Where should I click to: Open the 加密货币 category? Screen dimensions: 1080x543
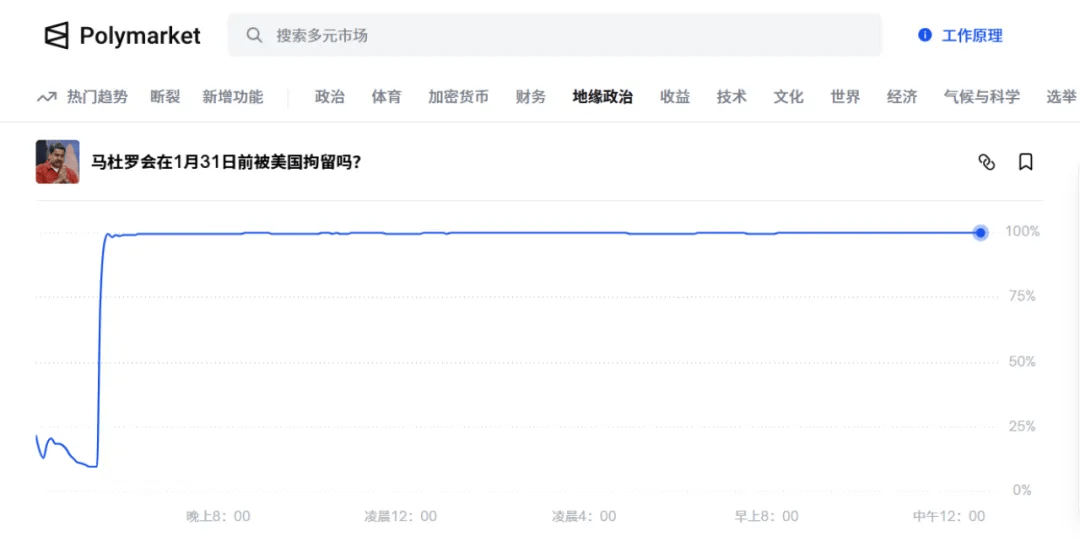pyautogui.click(x=458, y=97)
